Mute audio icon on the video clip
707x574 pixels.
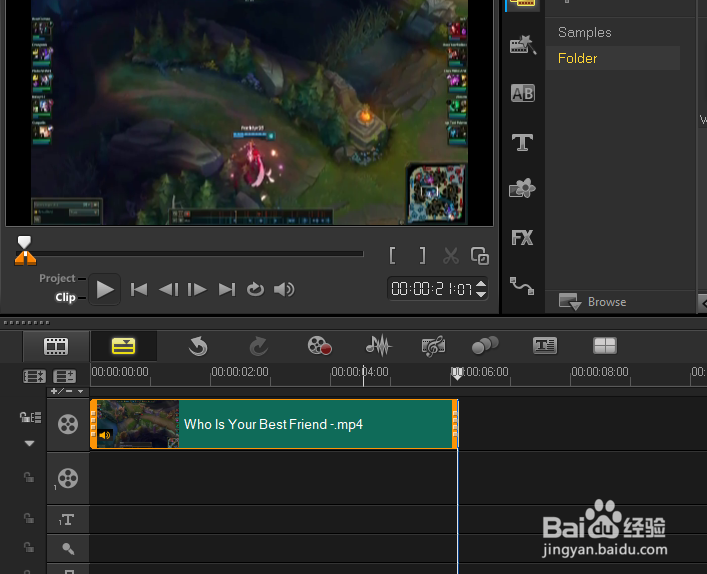pos(105,435)
